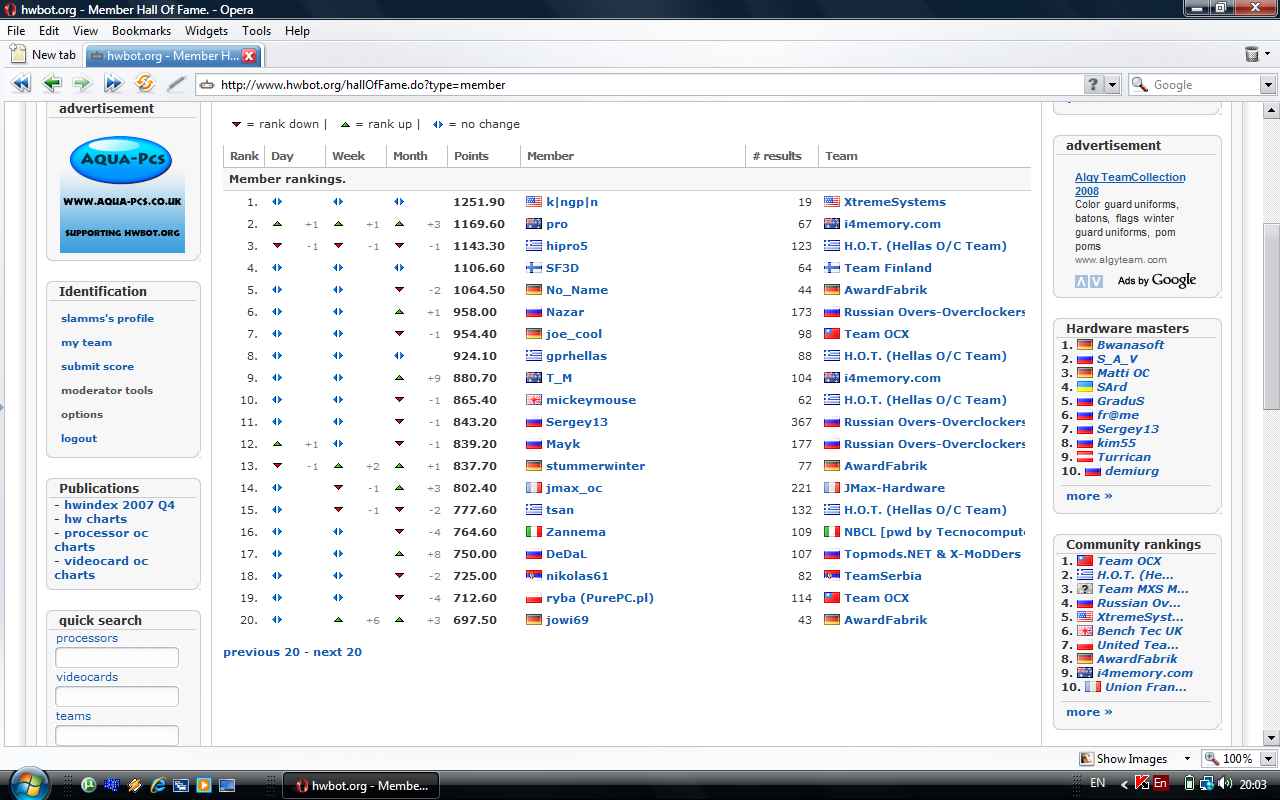The image size is (1280, 800).
Task: Click the 'previous 20' pagination link
Action: [261, 652]
